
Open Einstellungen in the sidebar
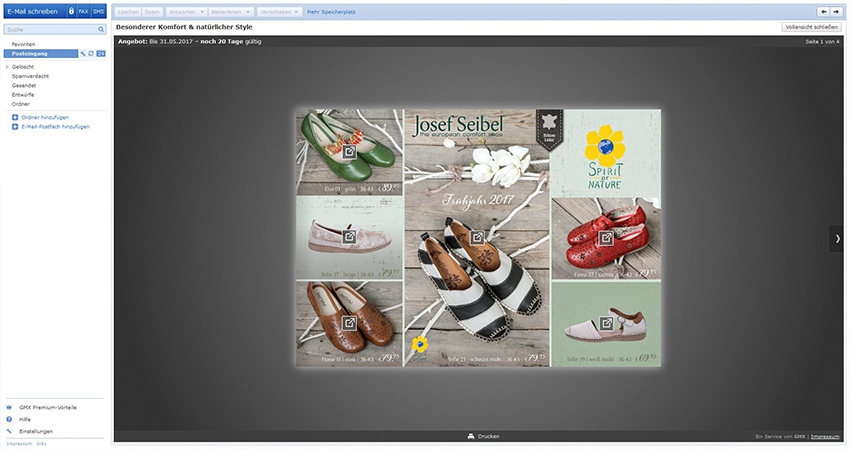(x=36, y=431)
